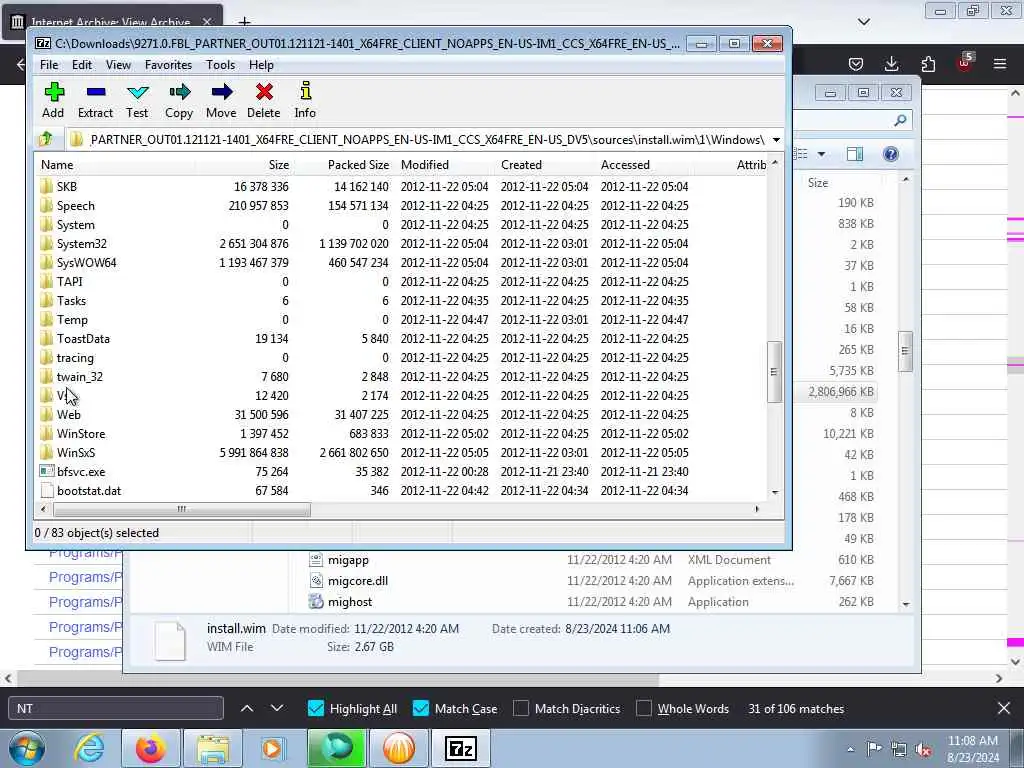Open Windows Media Player taskbar icon
The height and width of the screenshot is (768, 1024).
tap(272, 748)
